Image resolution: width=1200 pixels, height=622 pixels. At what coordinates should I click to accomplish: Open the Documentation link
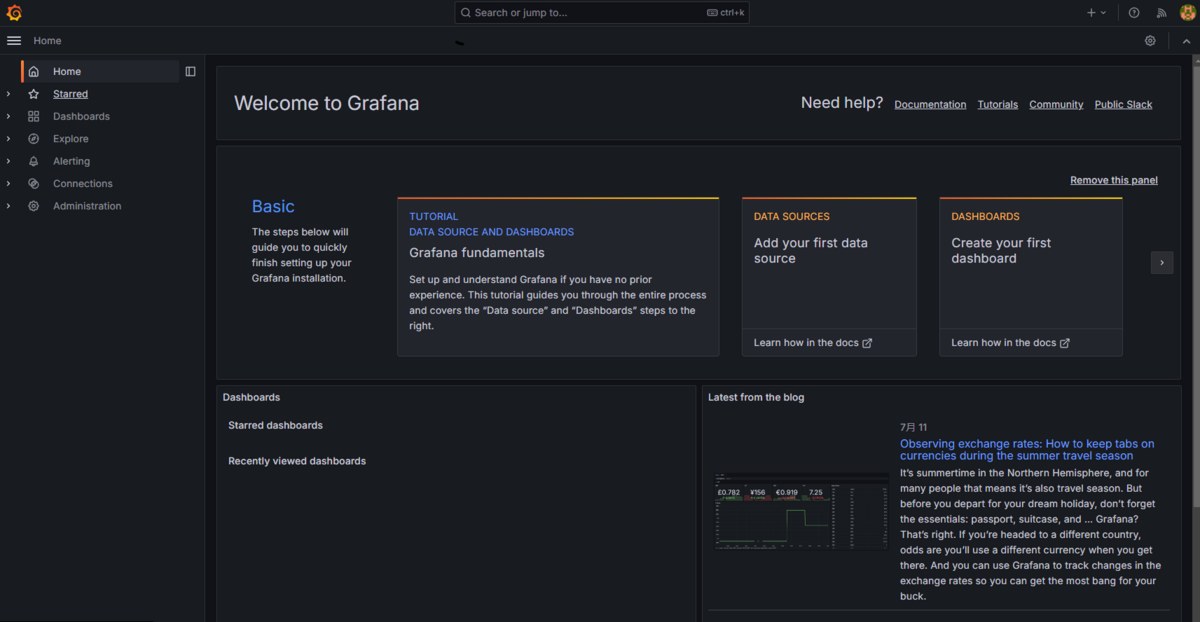[x=930, y=104]
